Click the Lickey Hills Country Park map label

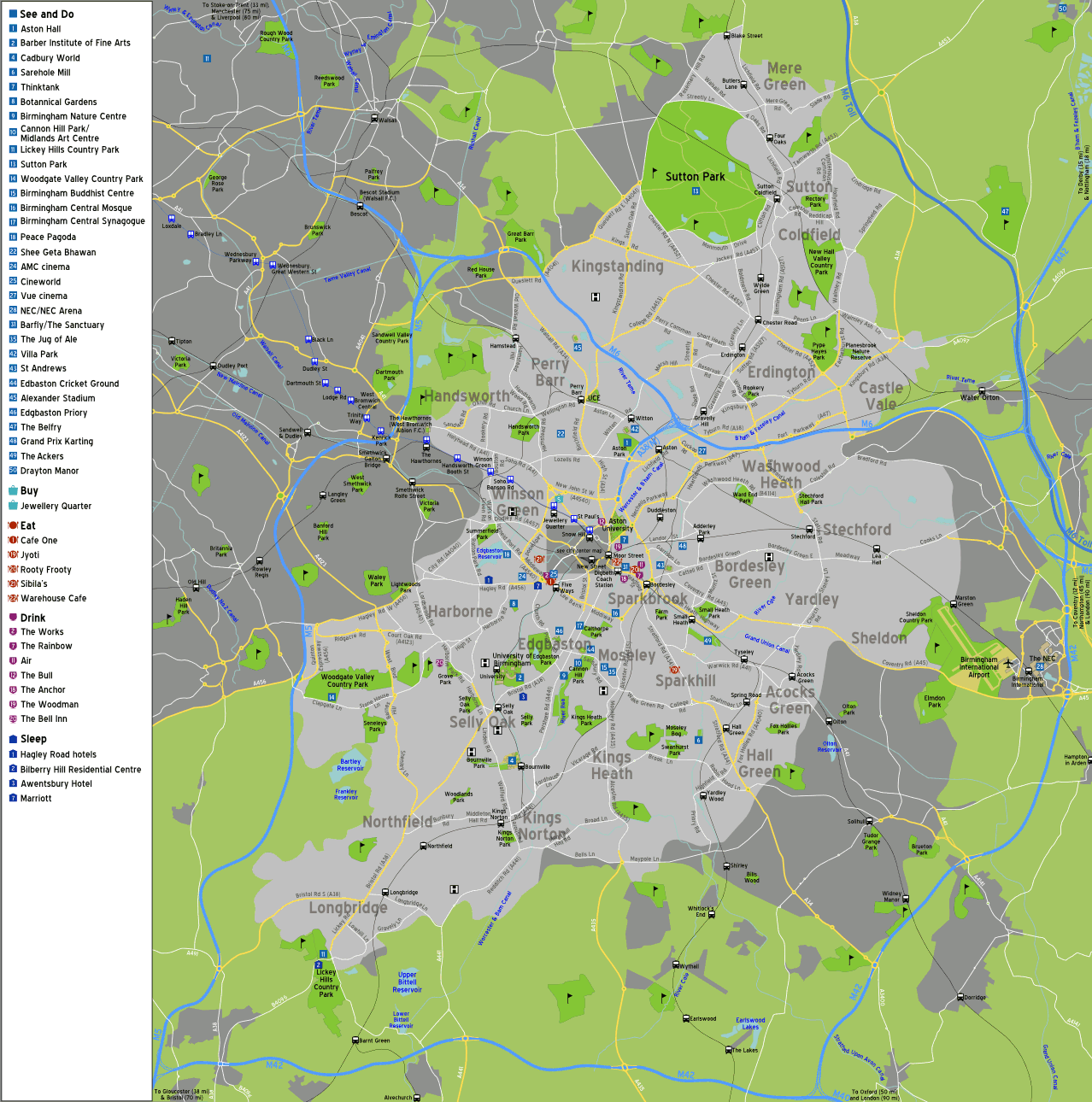point(326,983)
